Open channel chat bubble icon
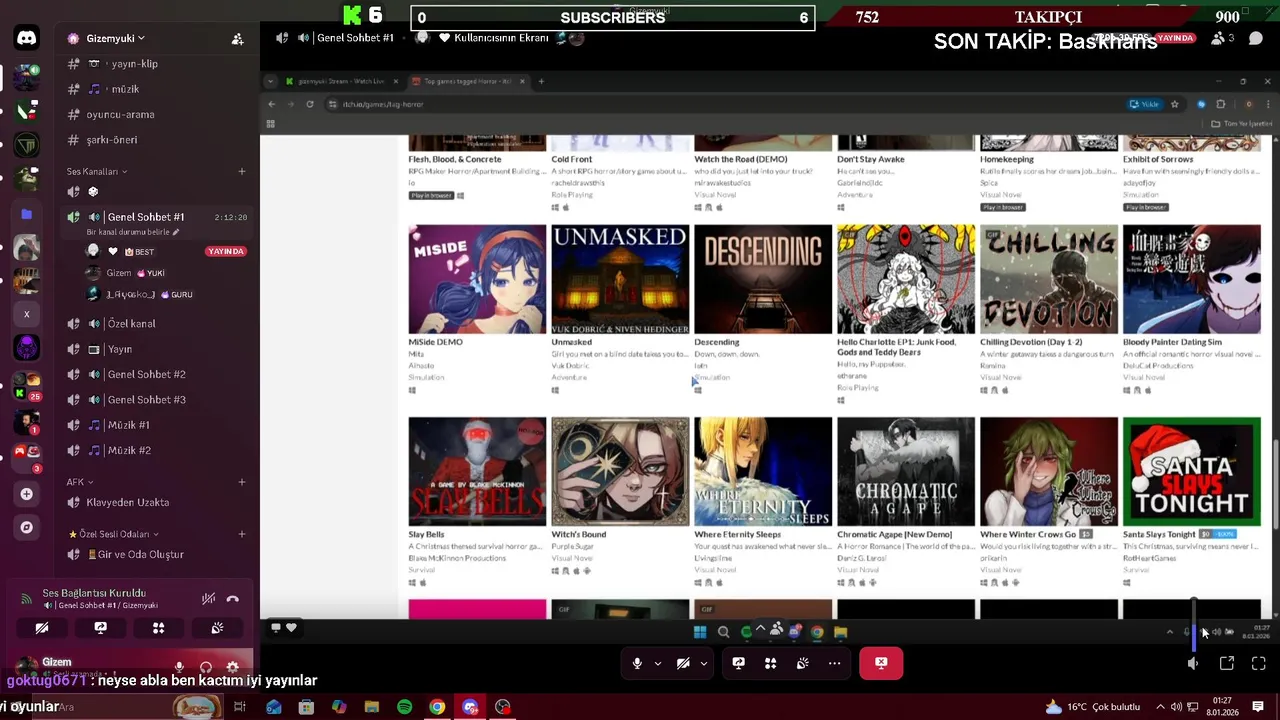The height and width of the screenshot is (720, 1280). 1256,38
